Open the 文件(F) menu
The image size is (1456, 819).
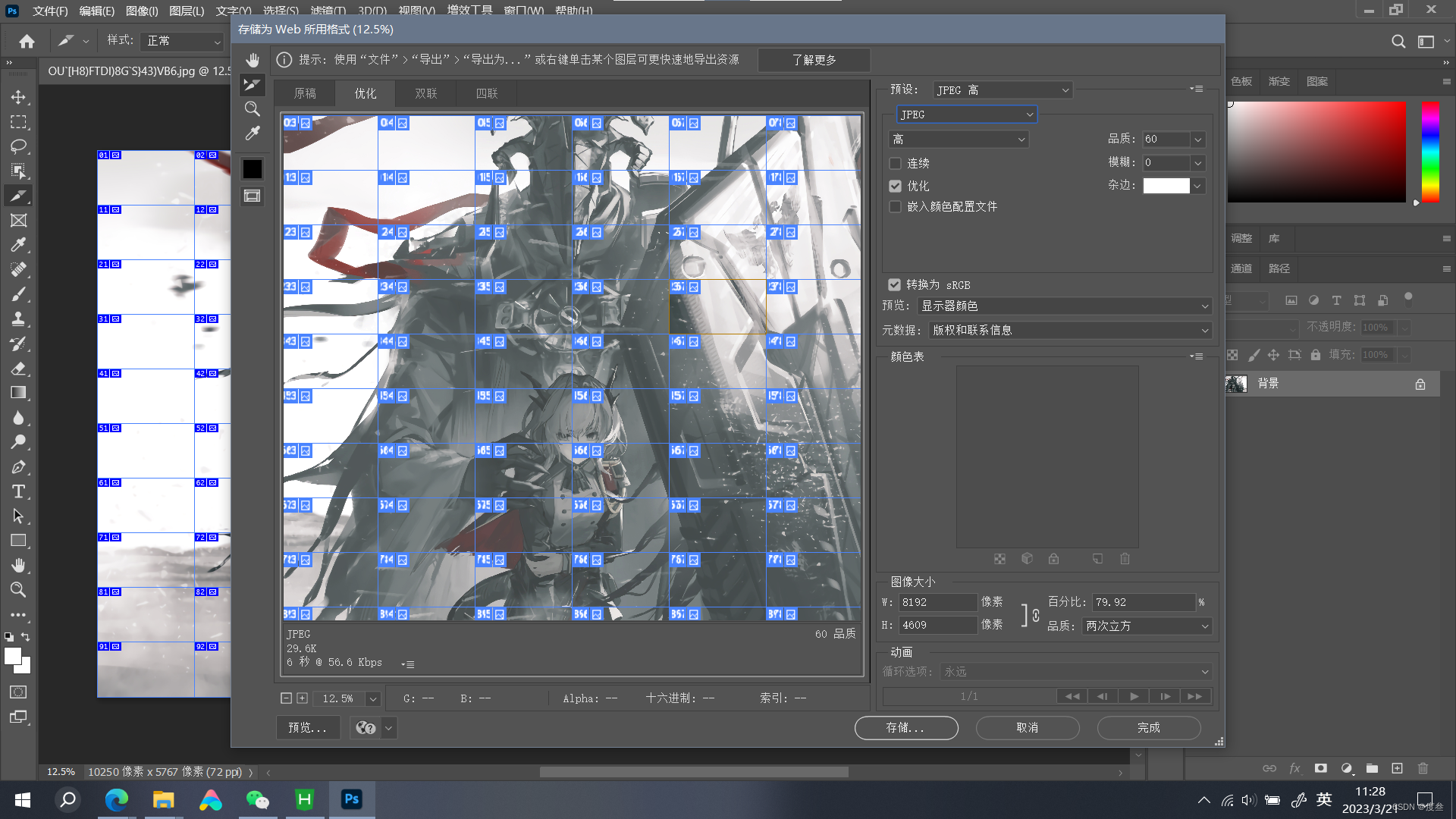pos(50,11)
